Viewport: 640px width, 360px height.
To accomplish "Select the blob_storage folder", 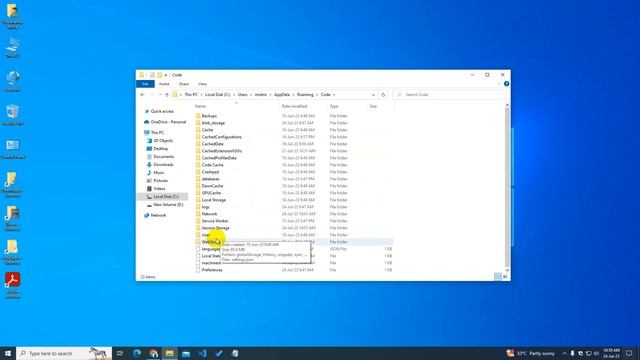I will (x=213, y=123).
